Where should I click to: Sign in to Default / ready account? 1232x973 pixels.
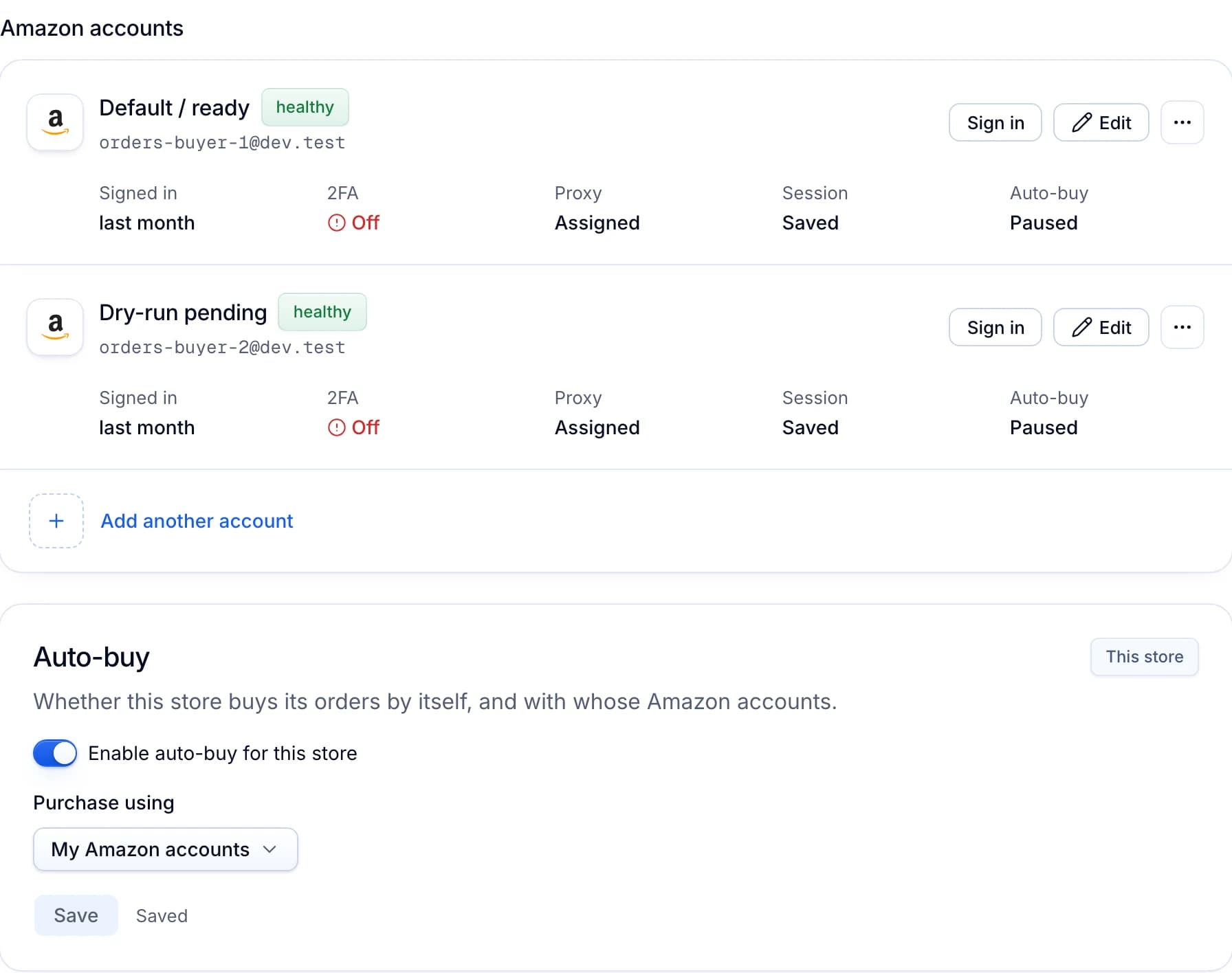click(995, 122)
